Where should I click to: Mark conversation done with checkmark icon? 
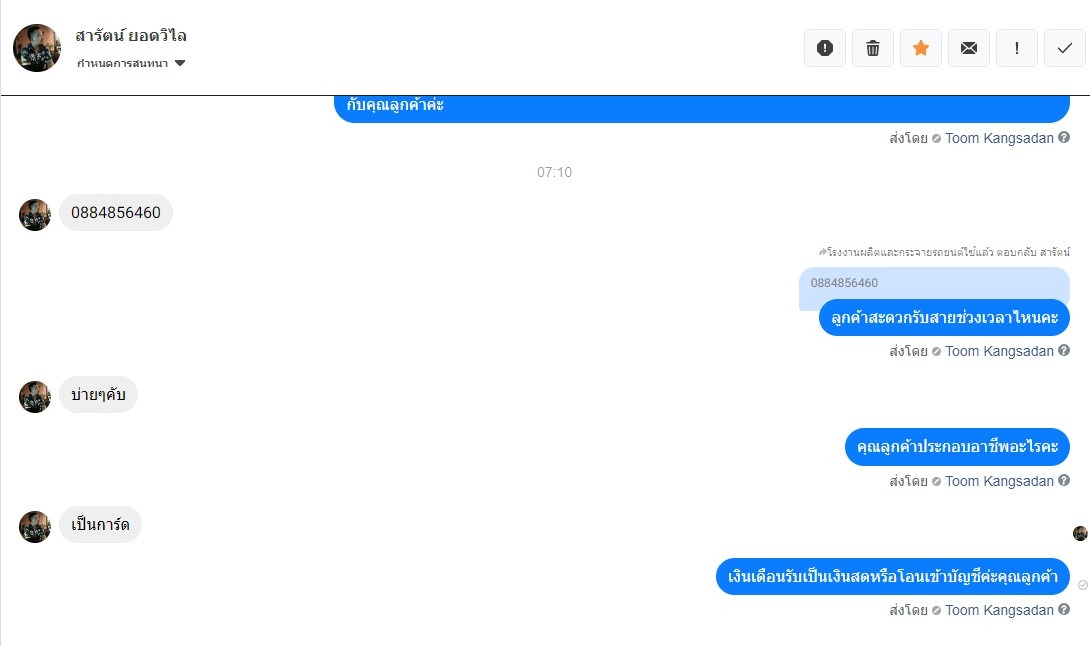pyautogui.click(x=1064, y=48)
